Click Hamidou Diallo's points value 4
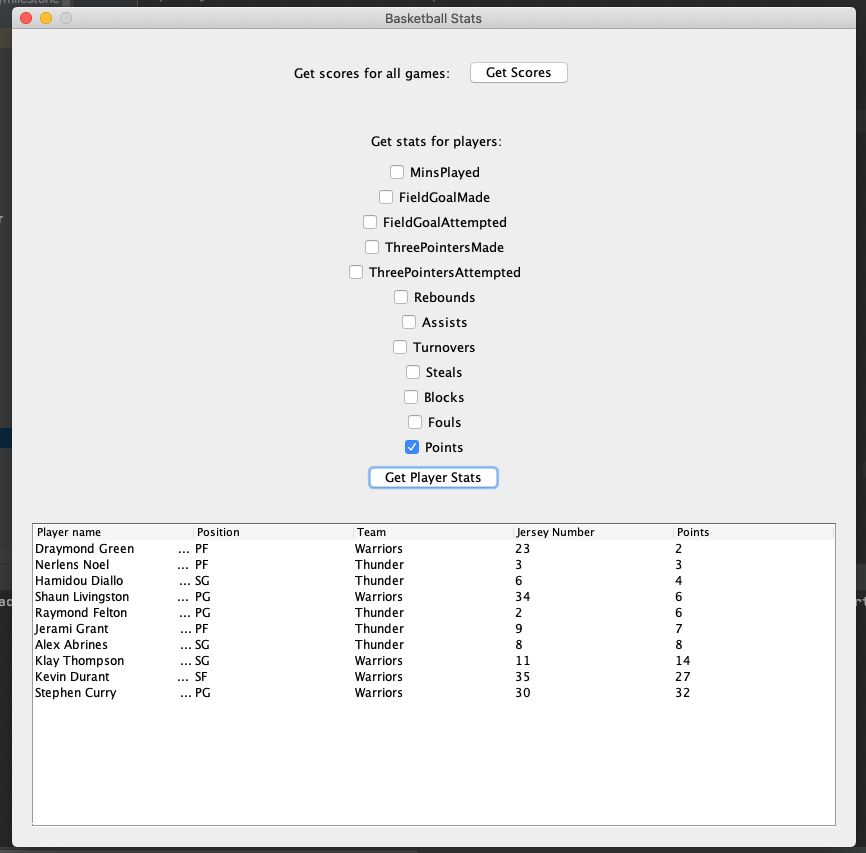866x853 pixels. [x=679, y=581]
